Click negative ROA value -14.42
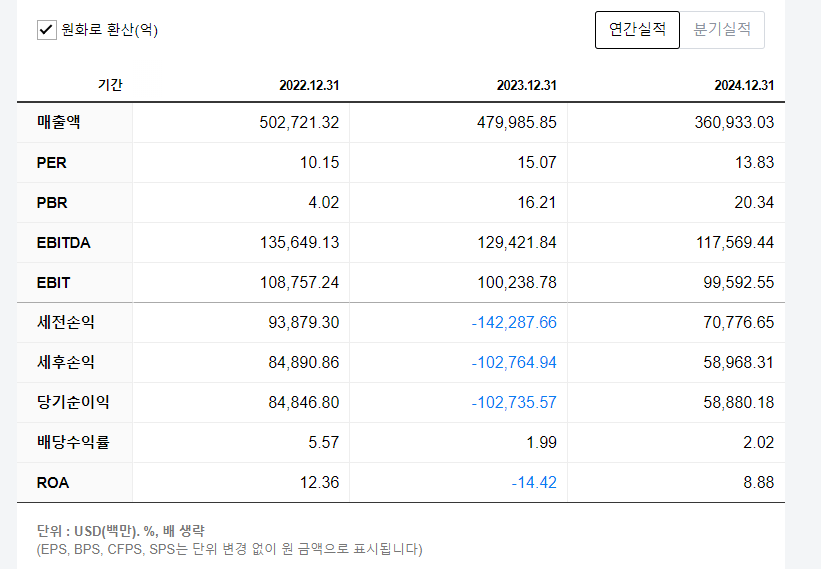 pyautogui.click(x=534, y=483)
